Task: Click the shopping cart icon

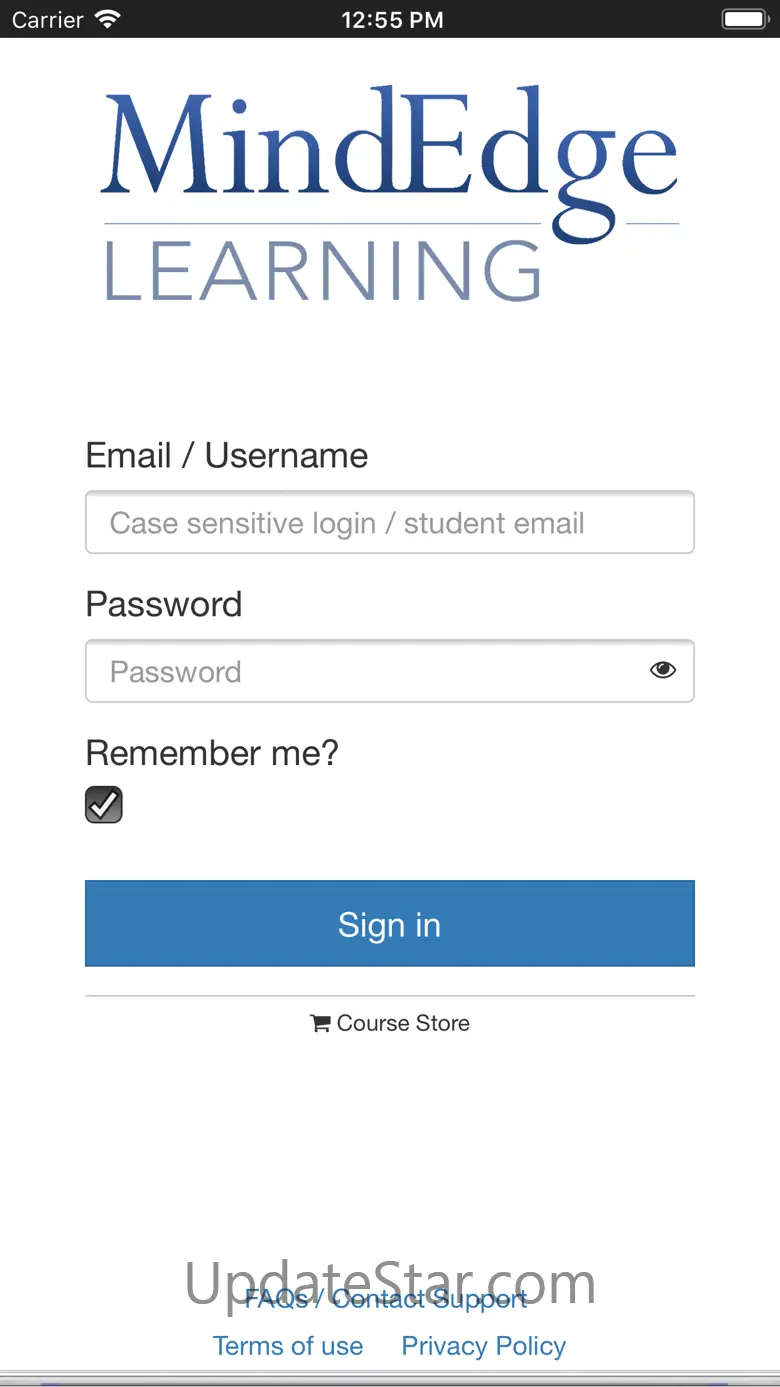Action: [320, 1023]
